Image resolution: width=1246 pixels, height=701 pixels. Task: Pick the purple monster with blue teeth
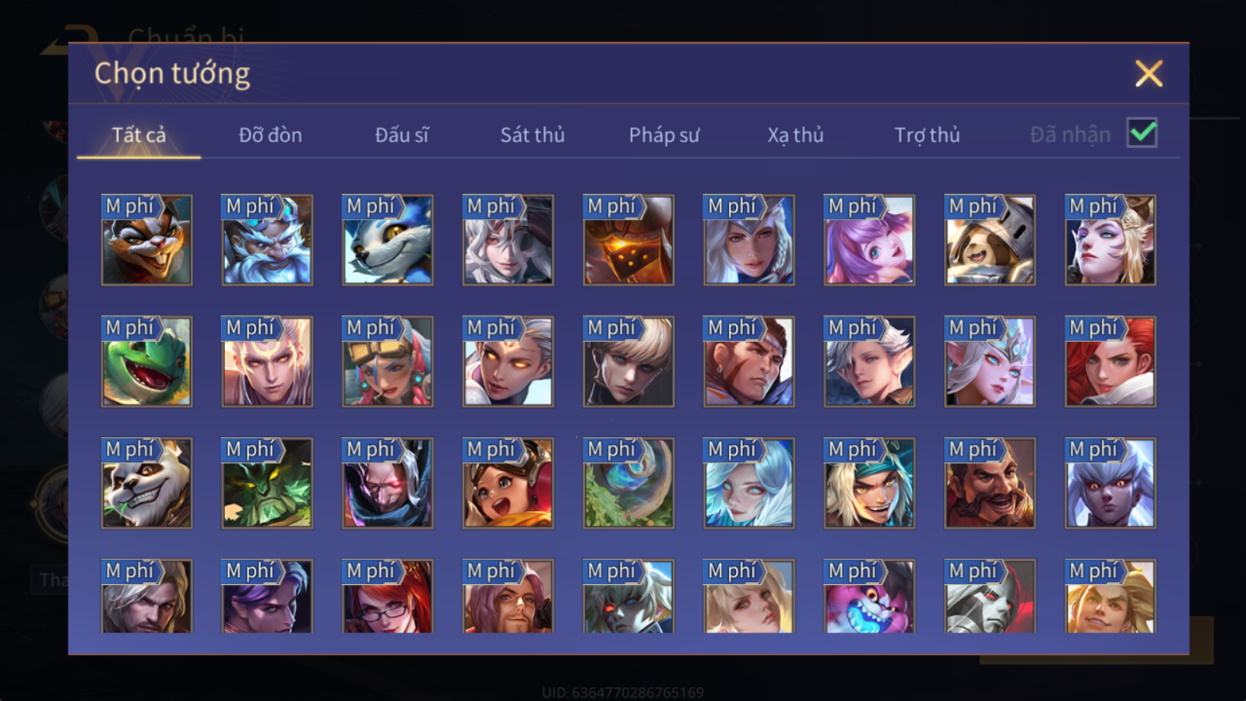click(x=870, y=596)
